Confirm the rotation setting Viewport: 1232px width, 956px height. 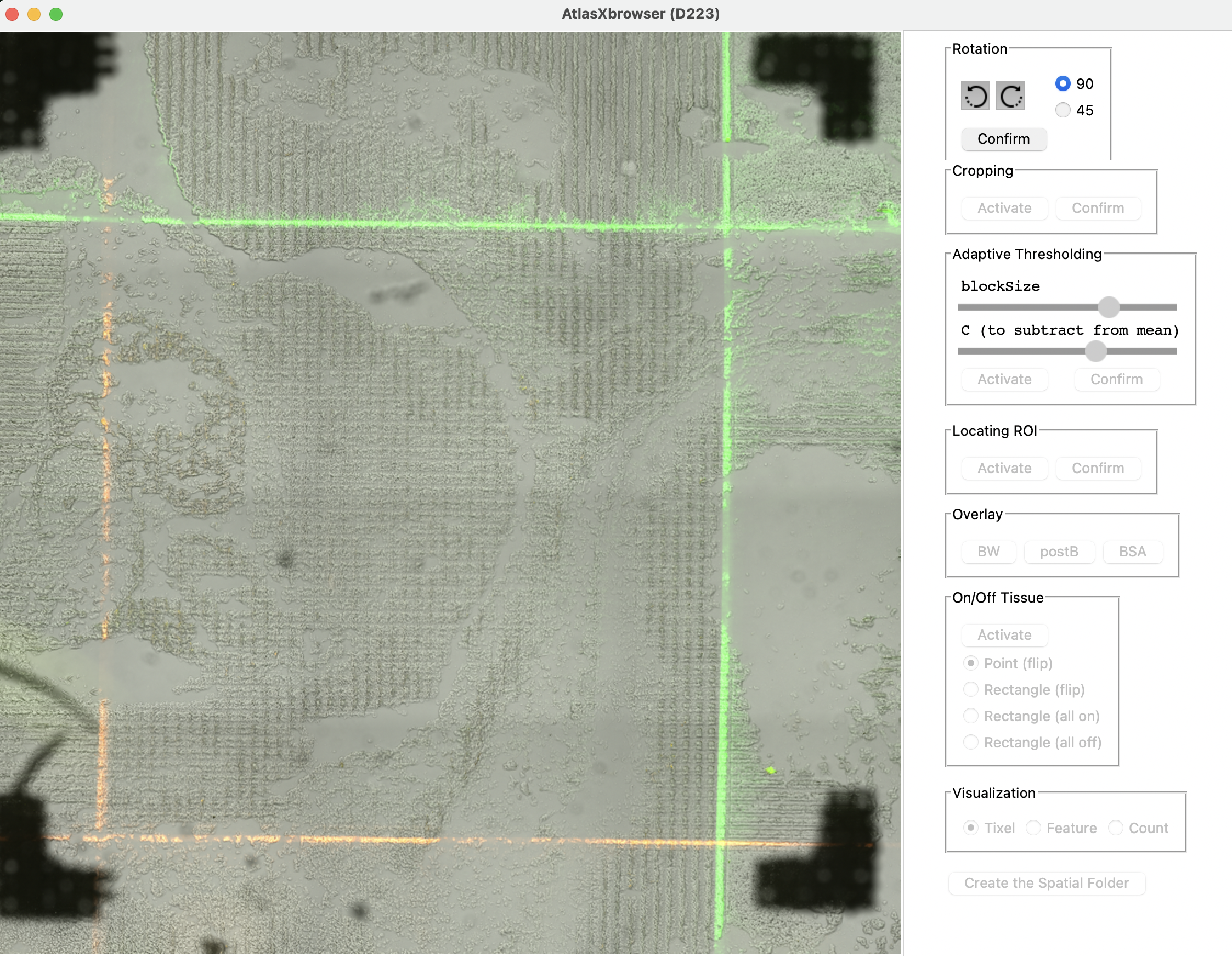tap(1004, 139)
